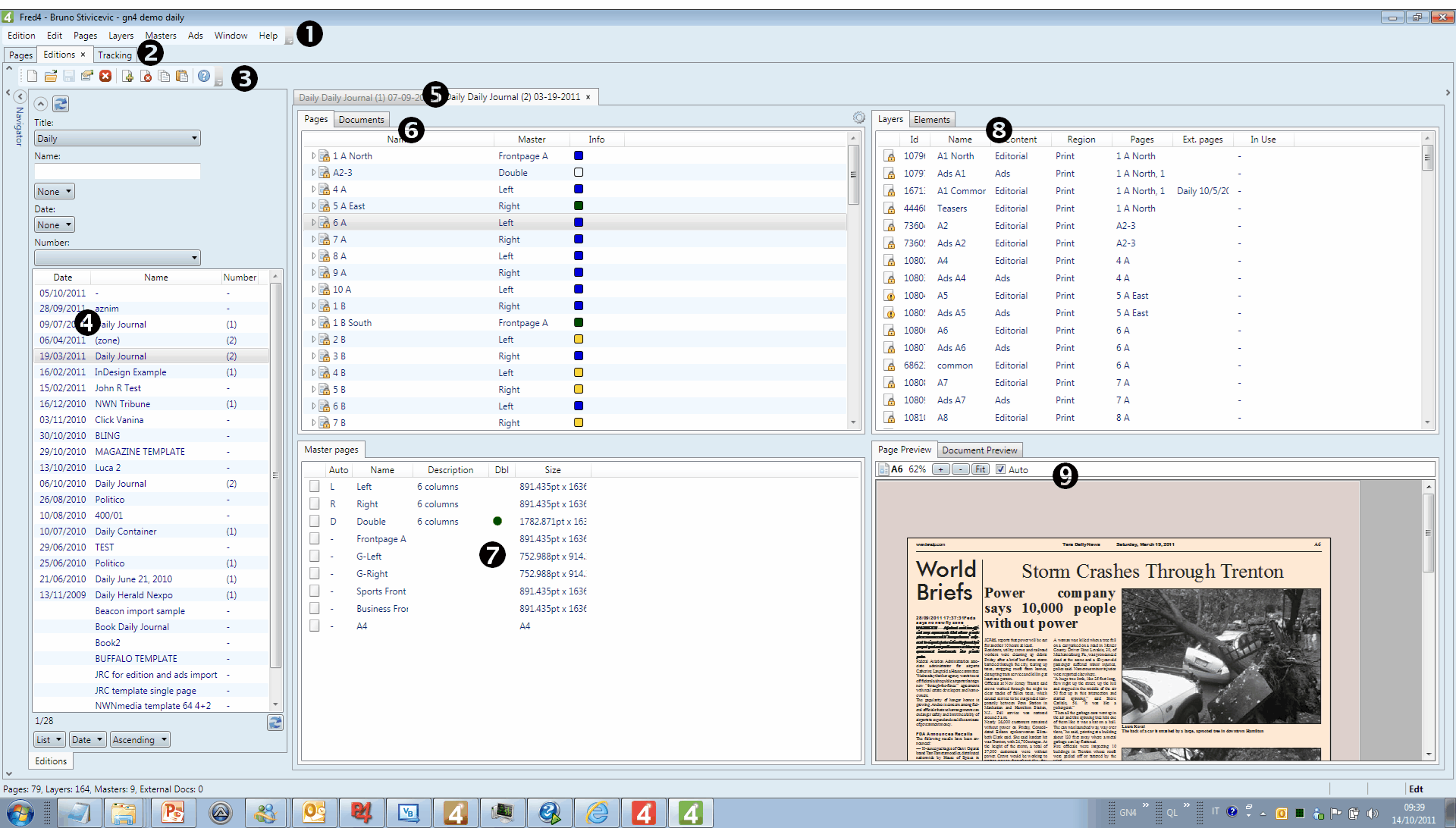Toggle the Auto checkbox in Page Preview
Image resolution: width=1456 pixels, height=828 pixels.
point(1000,469)
